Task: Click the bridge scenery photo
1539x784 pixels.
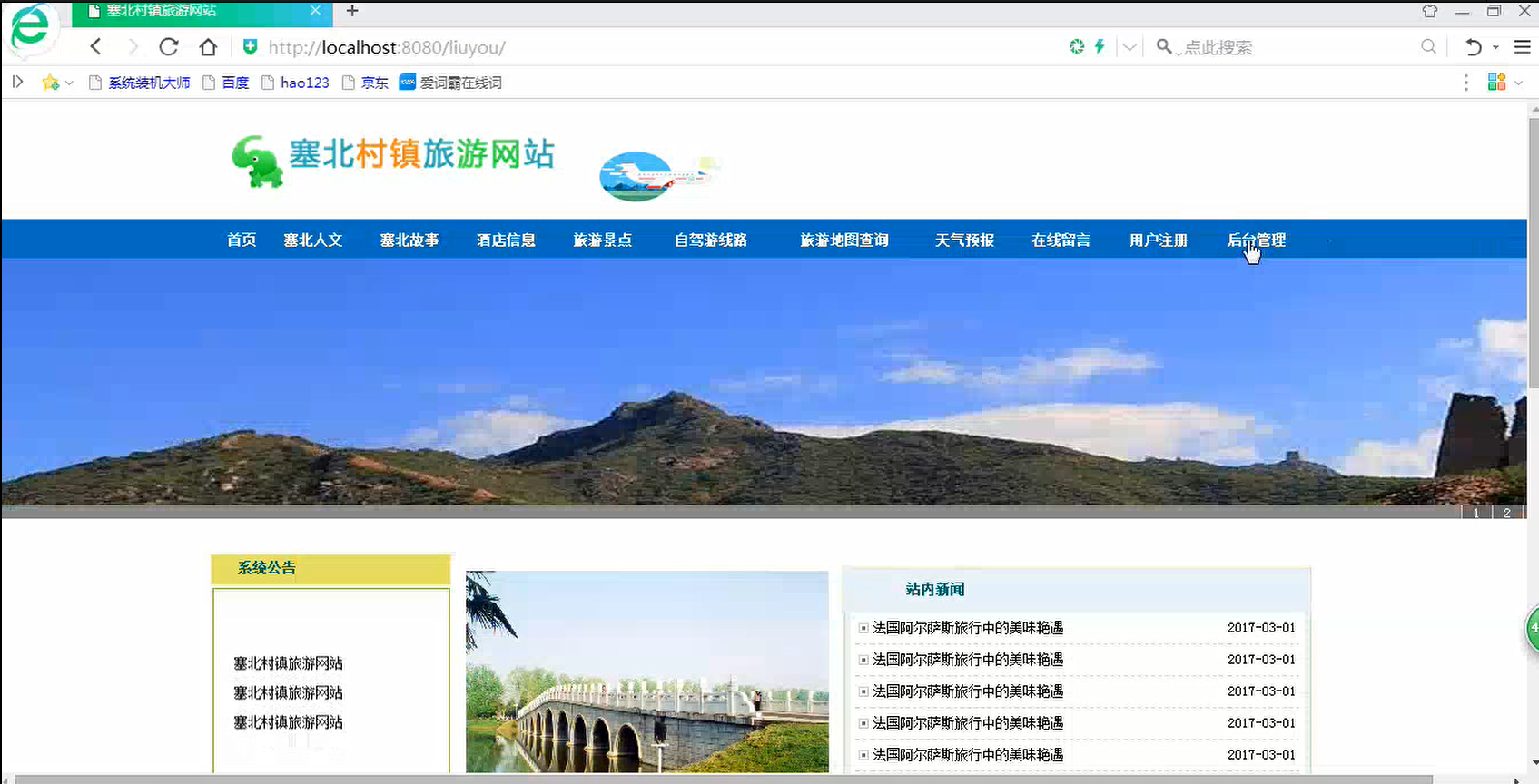Action: click(x=647, y=671)
